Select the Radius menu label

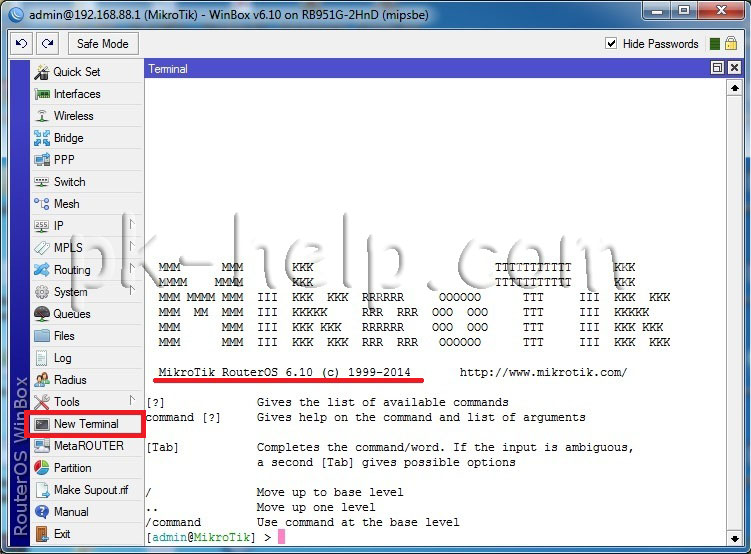(x=70, y=380)
